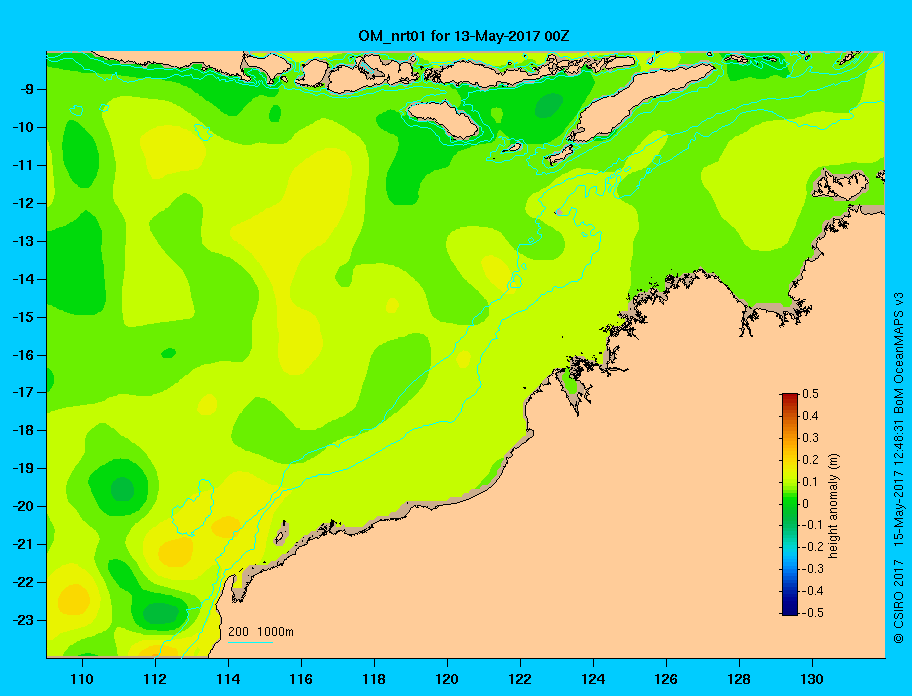Select latitude axis label -16

pos(22,355)
